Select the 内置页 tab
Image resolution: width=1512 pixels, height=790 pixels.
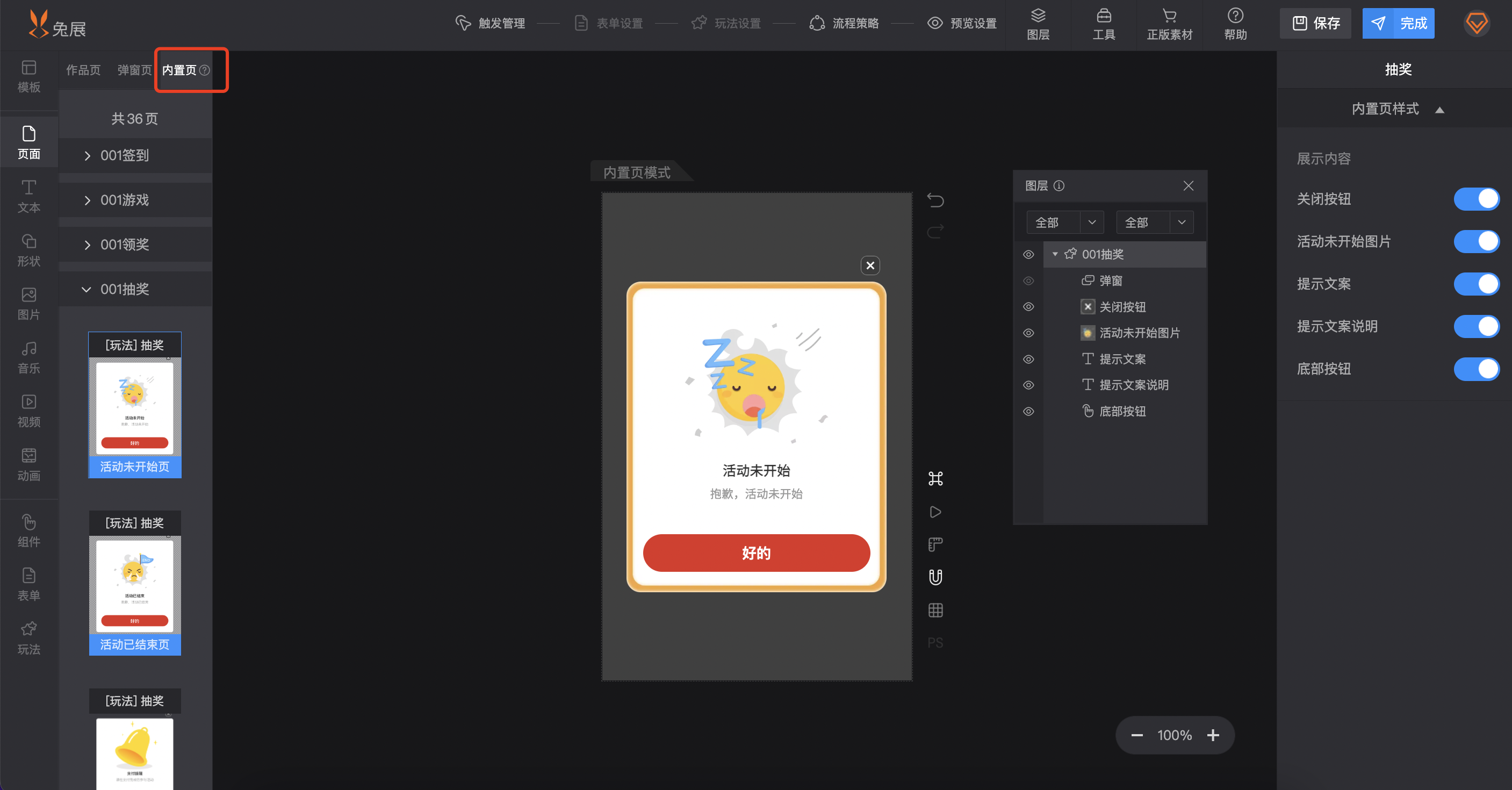click(x=179, y=70)
